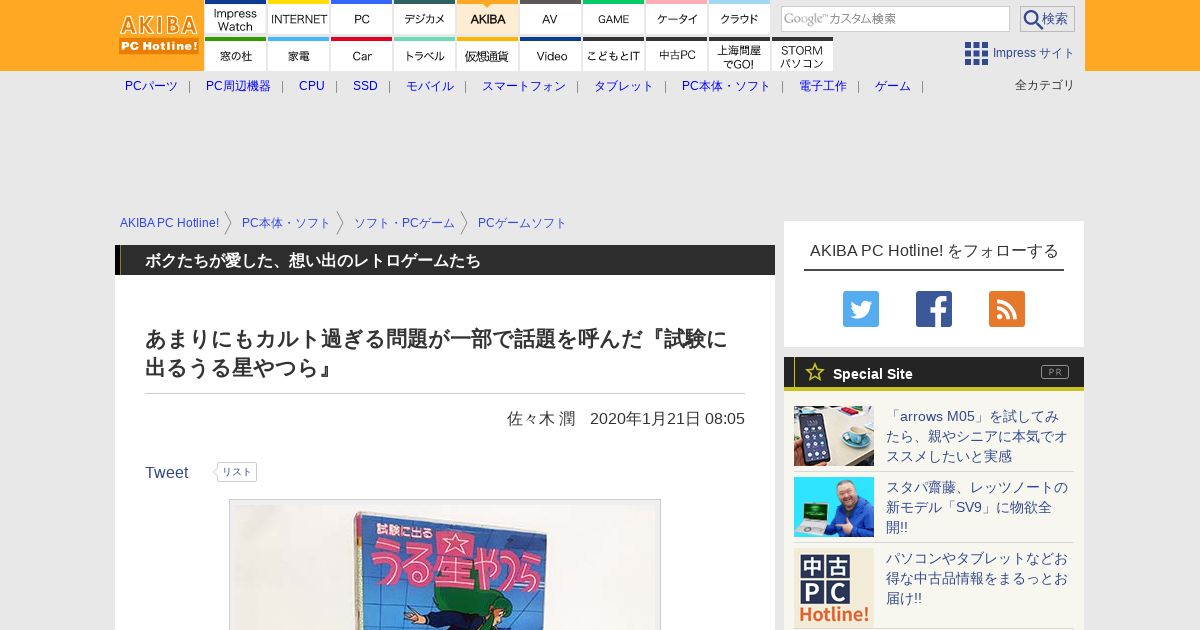Image resolution: width=1200 pixels, height=630 pixels.
Task: Go to the SSD category
Action: [365, 86]
